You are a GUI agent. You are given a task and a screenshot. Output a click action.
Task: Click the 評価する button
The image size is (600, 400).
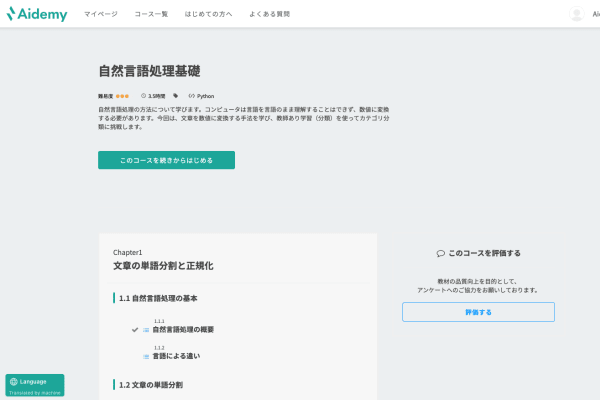[x=478, y=312]
